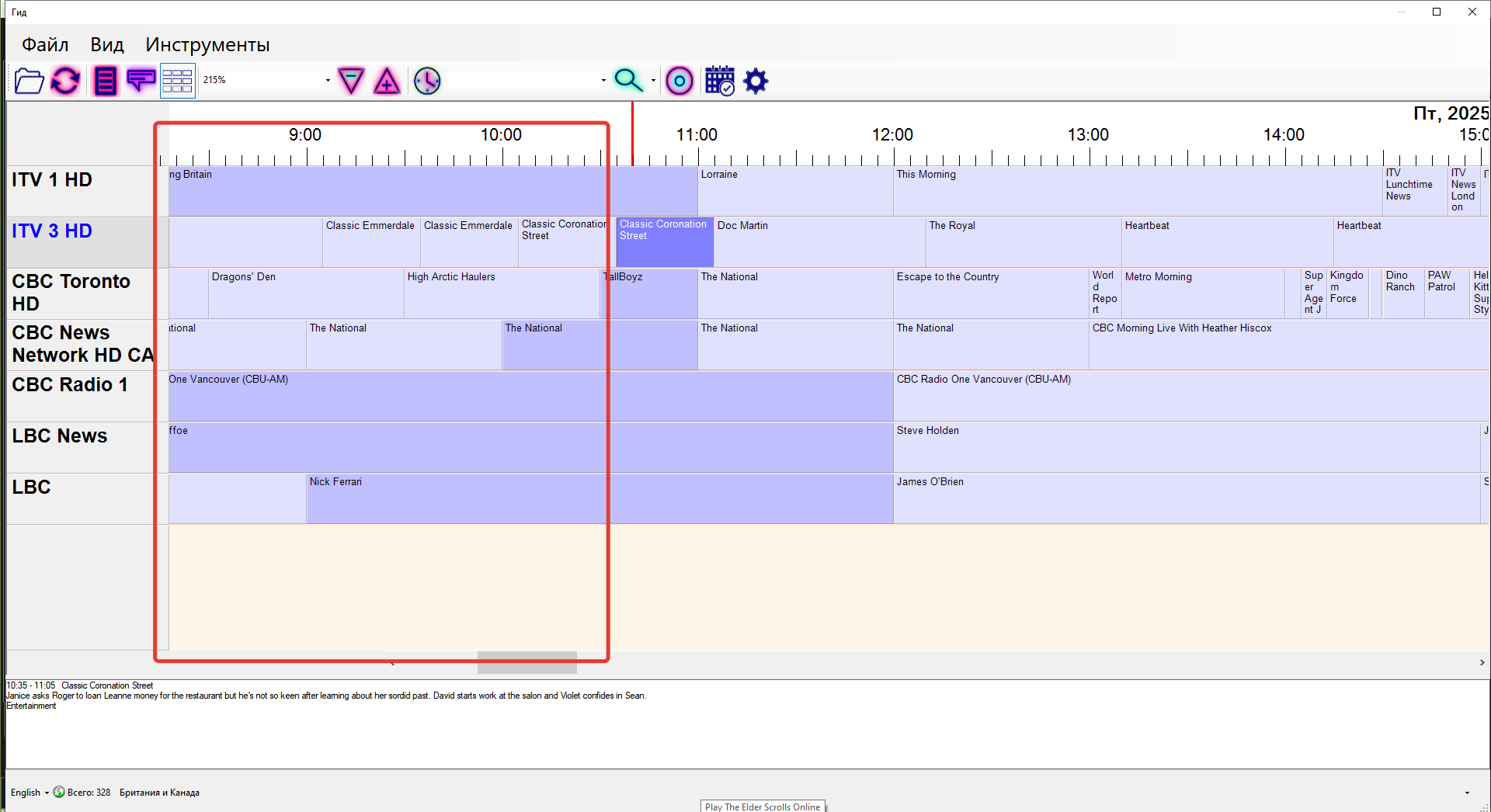Click the 12:00 mark on timeline
Image resolution: width=1491 pixels, height=812 pixels.
tap(892, 135)
